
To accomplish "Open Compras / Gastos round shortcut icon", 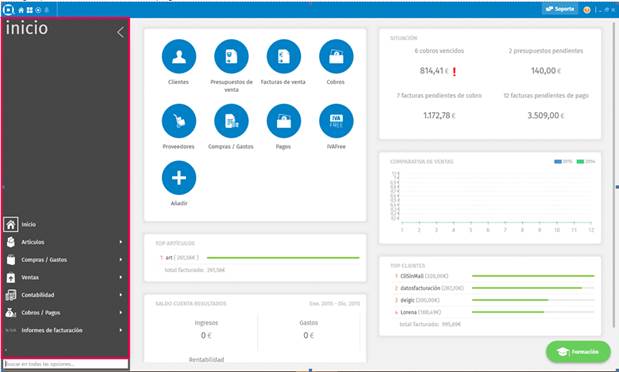I will [231, 121].
